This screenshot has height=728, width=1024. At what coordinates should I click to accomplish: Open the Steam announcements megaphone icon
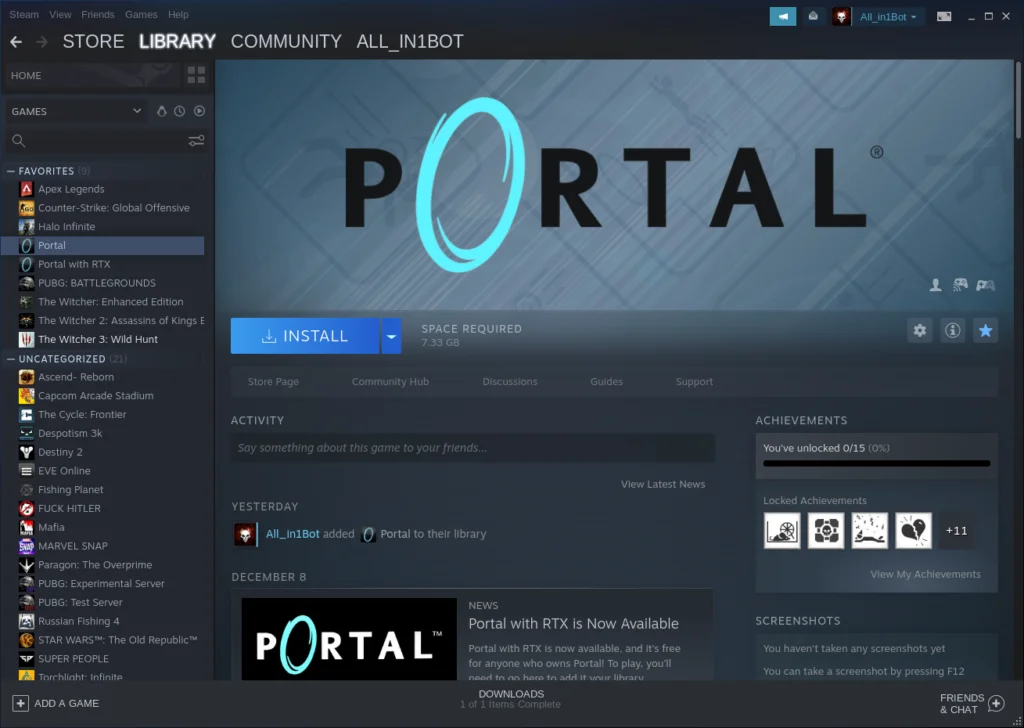[783, 16]
